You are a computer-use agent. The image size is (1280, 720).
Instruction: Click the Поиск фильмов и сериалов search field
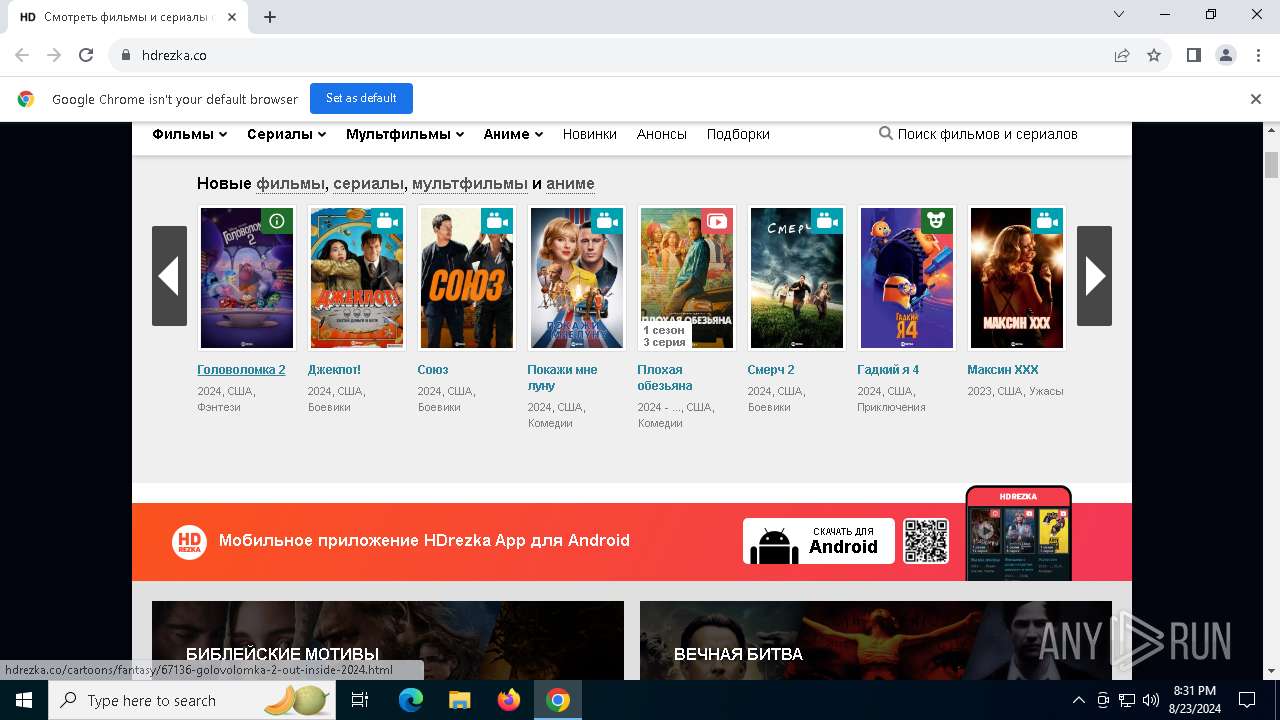pyautogui.click(x=987, y=134)
